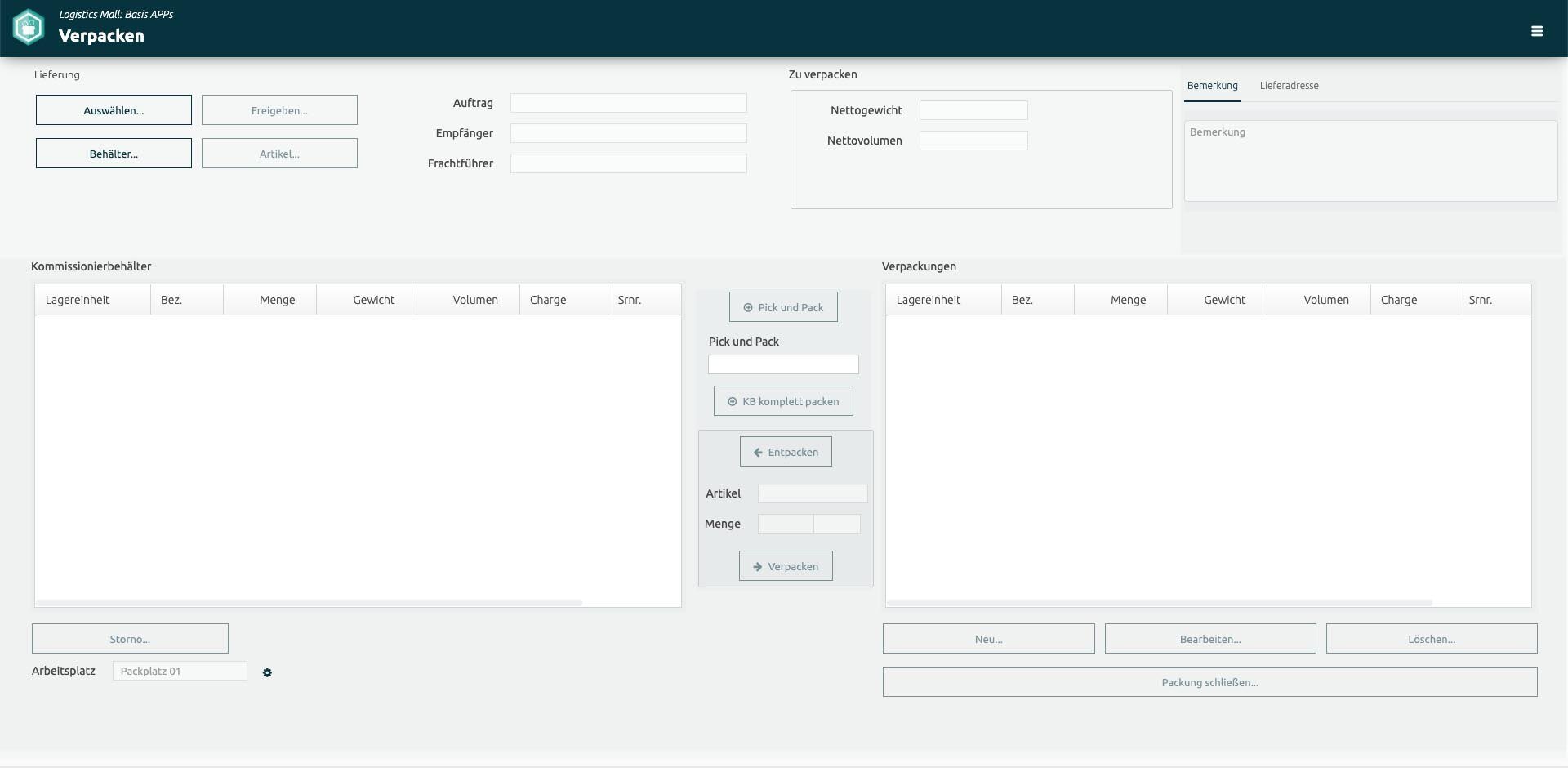
Task: Focus the Artikel field in pack panel
Action: click(813, 493)
